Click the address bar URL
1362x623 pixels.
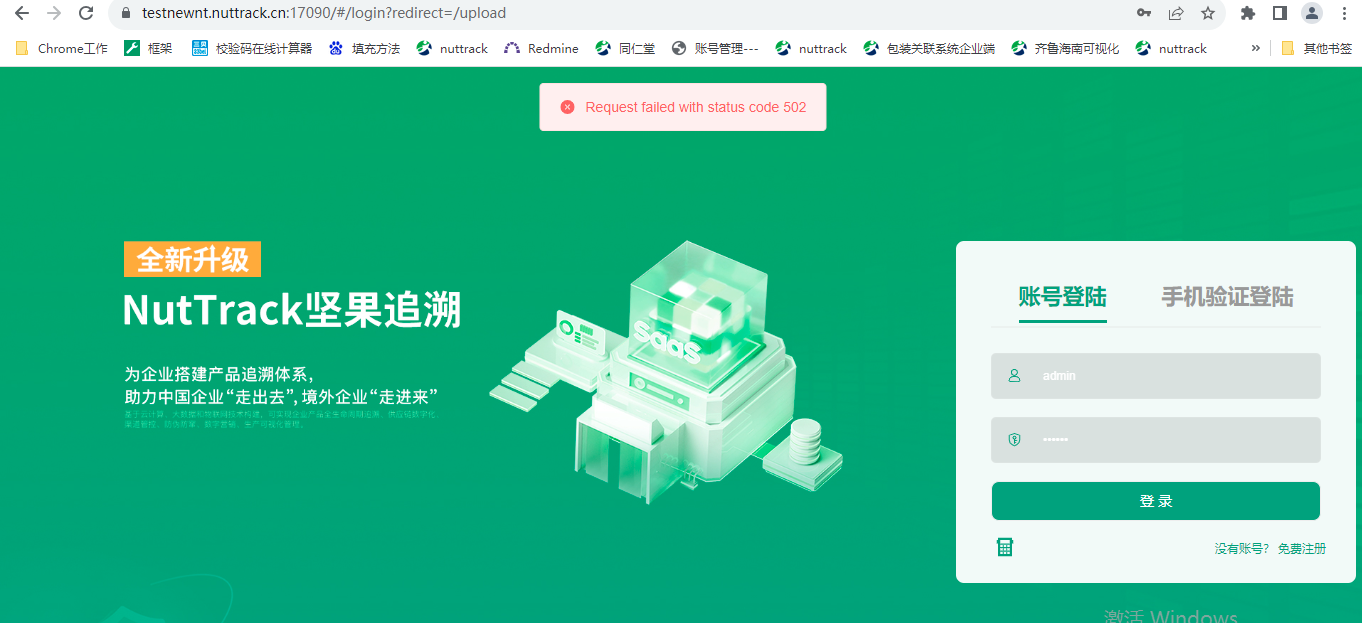pyautogui.click(x=324, y=13)
